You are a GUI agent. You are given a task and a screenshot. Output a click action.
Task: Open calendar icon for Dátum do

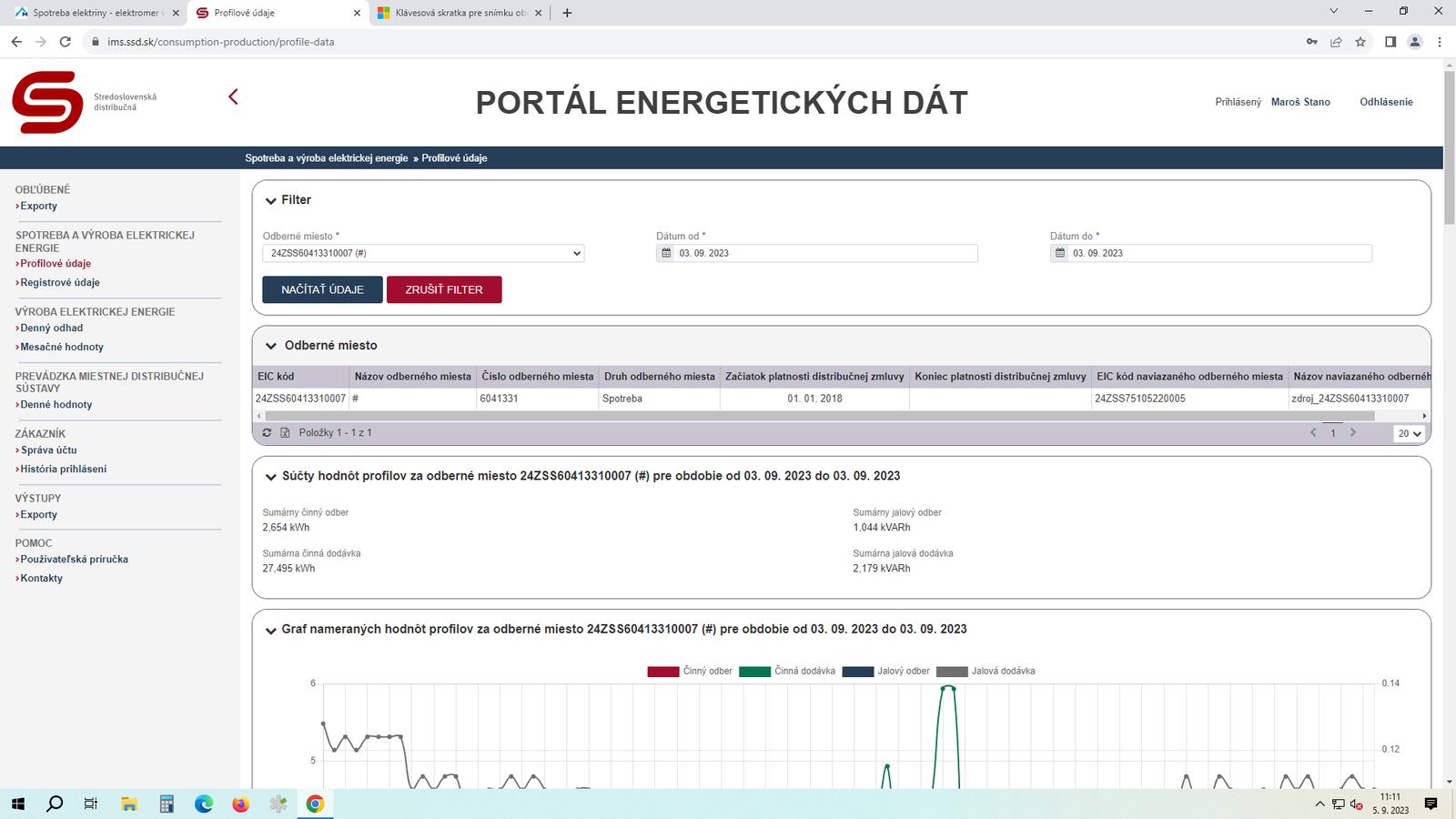(x=1060, y=253)
